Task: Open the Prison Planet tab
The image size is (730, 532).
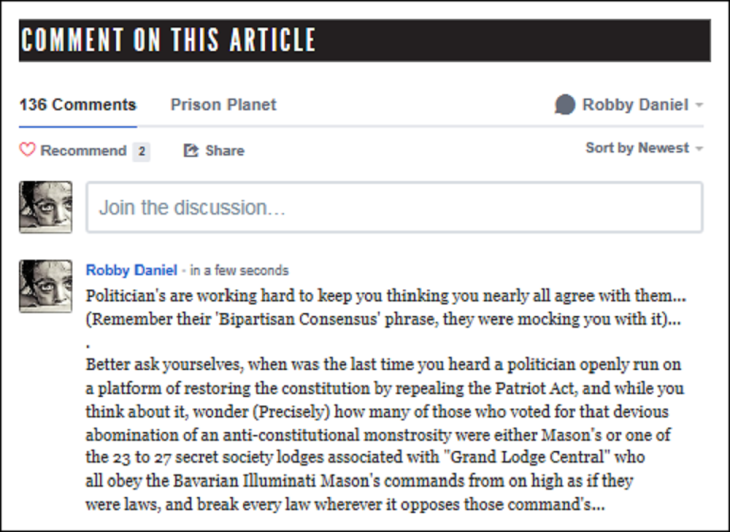Action: point(223,104)
